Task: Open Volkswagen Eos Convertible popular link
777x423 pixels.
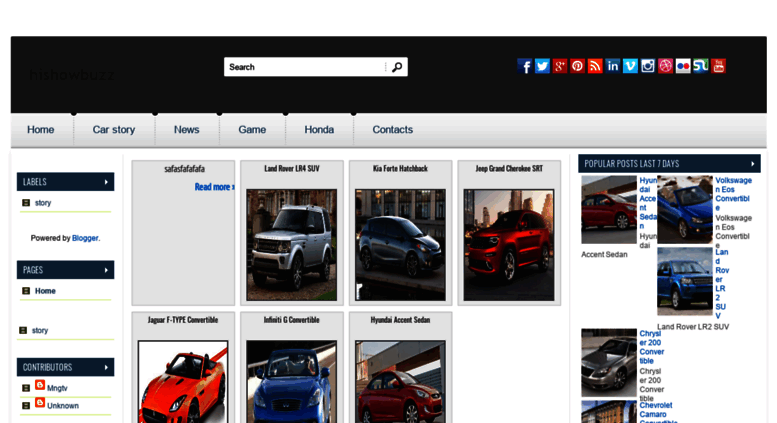Action: coord(733,194)
